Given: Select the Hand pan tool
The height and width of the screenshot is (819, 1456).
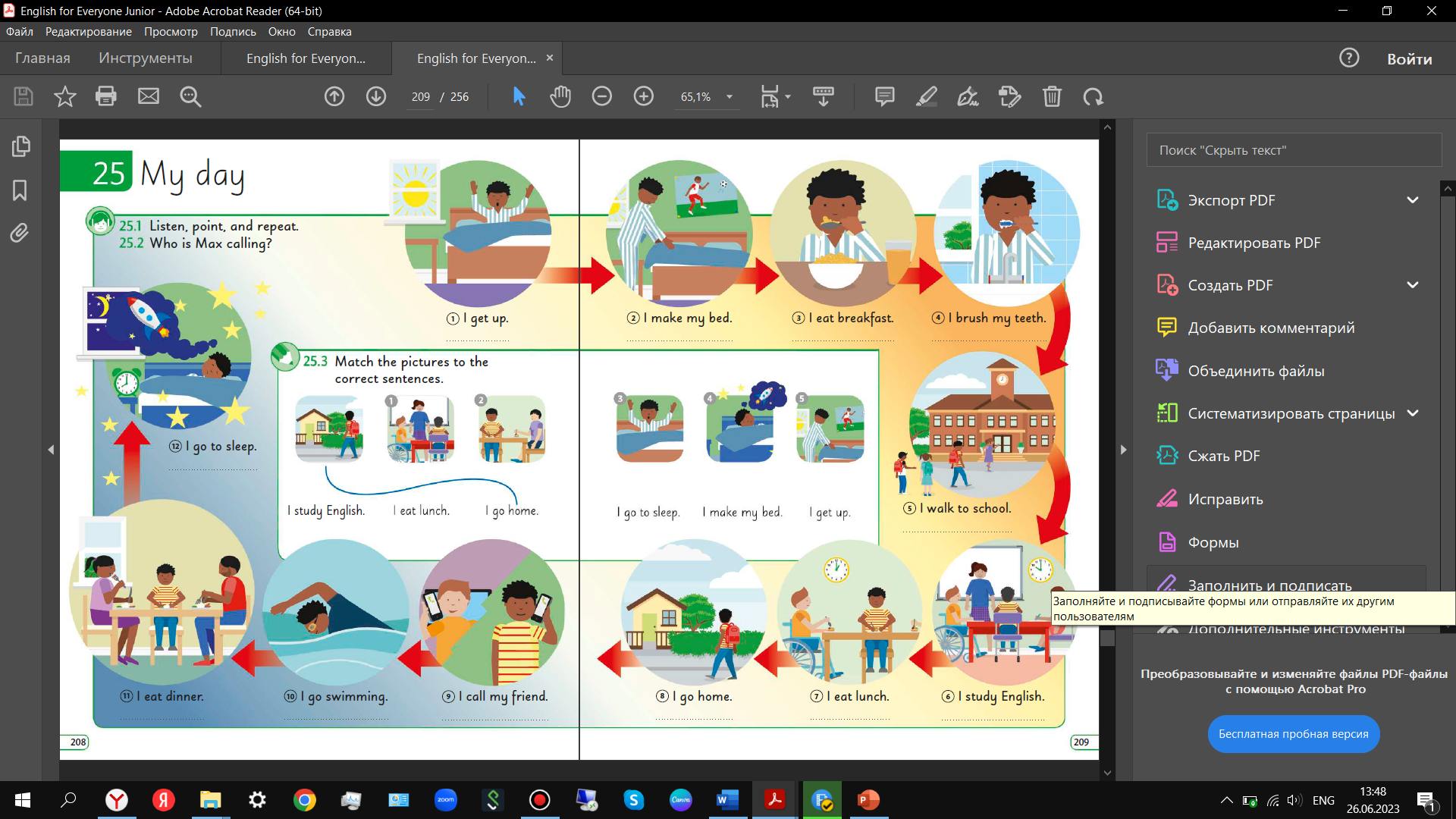Looking at the screenshot, I should 560,96.
